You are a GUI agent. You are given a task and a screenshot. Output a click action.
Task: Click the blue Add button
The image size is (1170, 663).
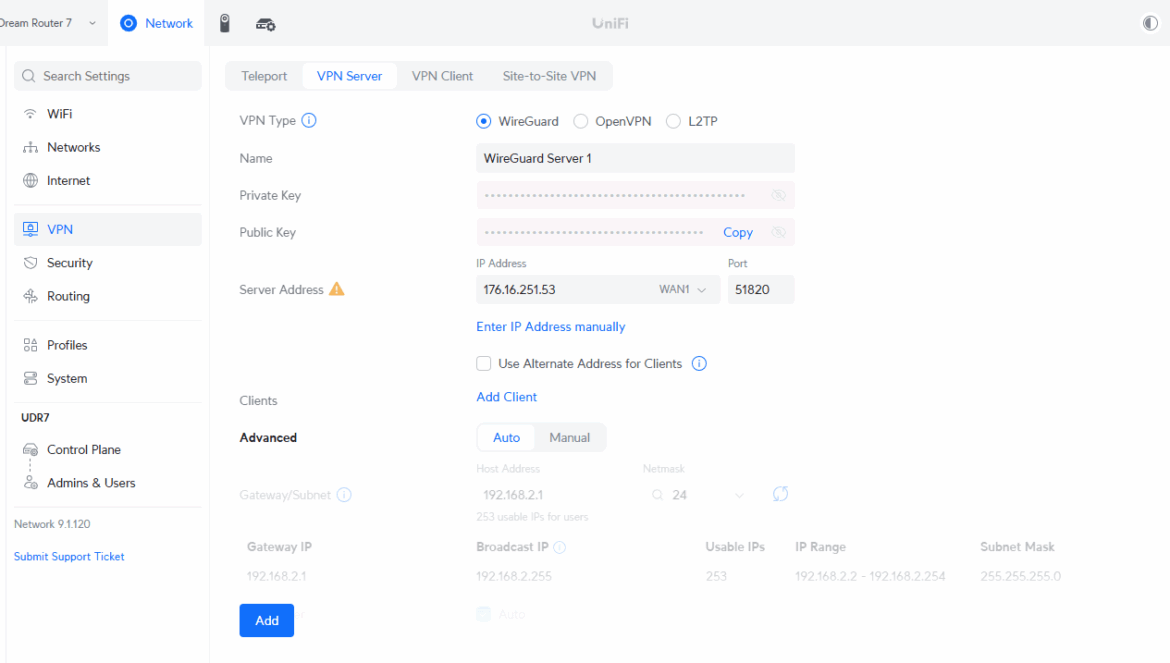pos(266,620)
